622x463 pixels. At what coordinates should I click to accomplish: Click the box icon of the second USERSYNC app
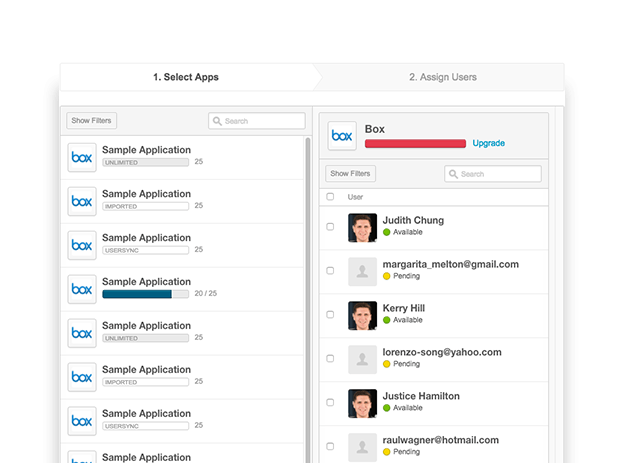coord(82,421)
